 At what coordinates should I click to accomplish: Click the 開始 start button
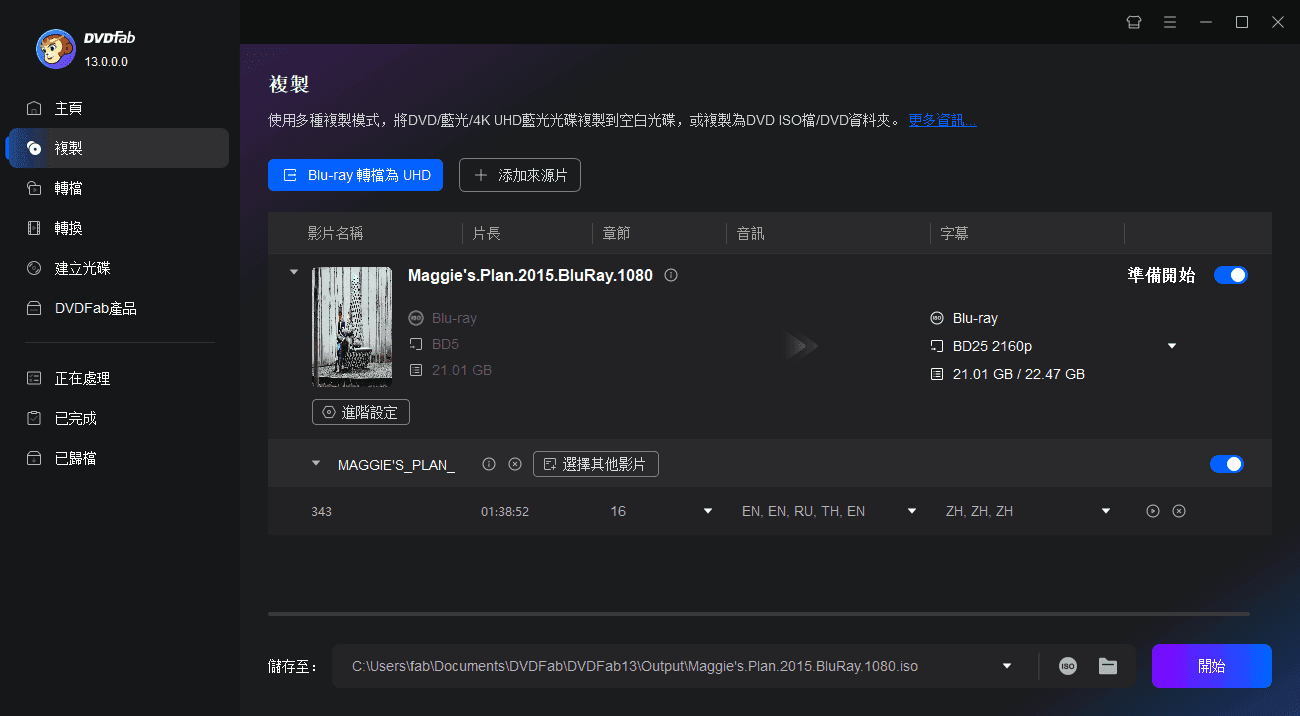click(x=1211, y=666)
